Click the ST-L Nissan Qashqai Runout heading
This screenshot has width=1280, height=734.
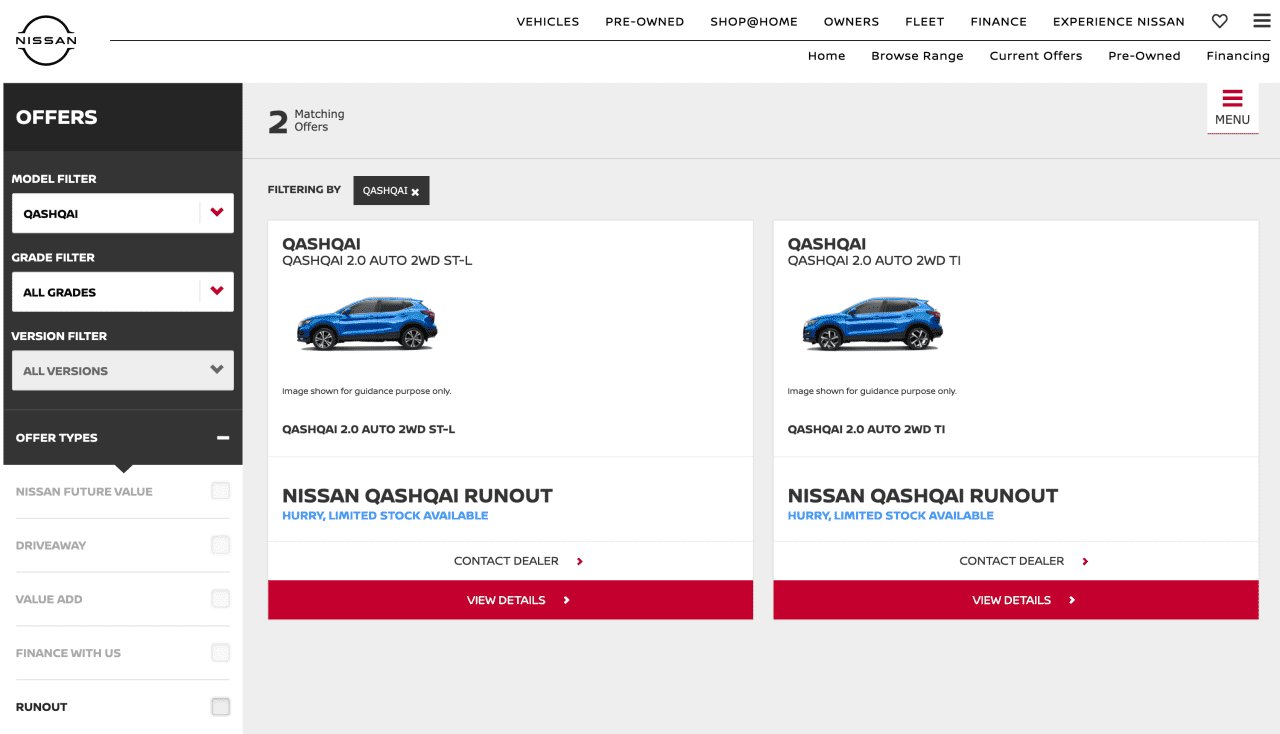point(417,496)
